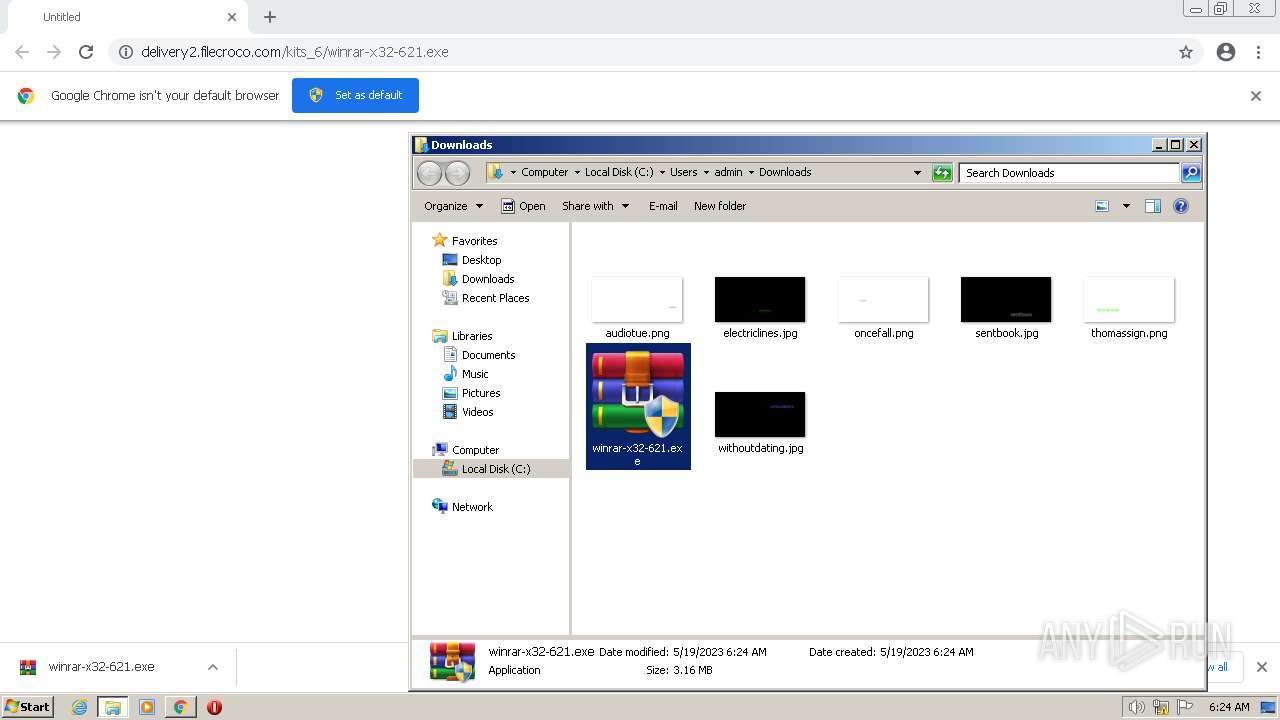Click the search magnifier icon

pos(1191,173)
